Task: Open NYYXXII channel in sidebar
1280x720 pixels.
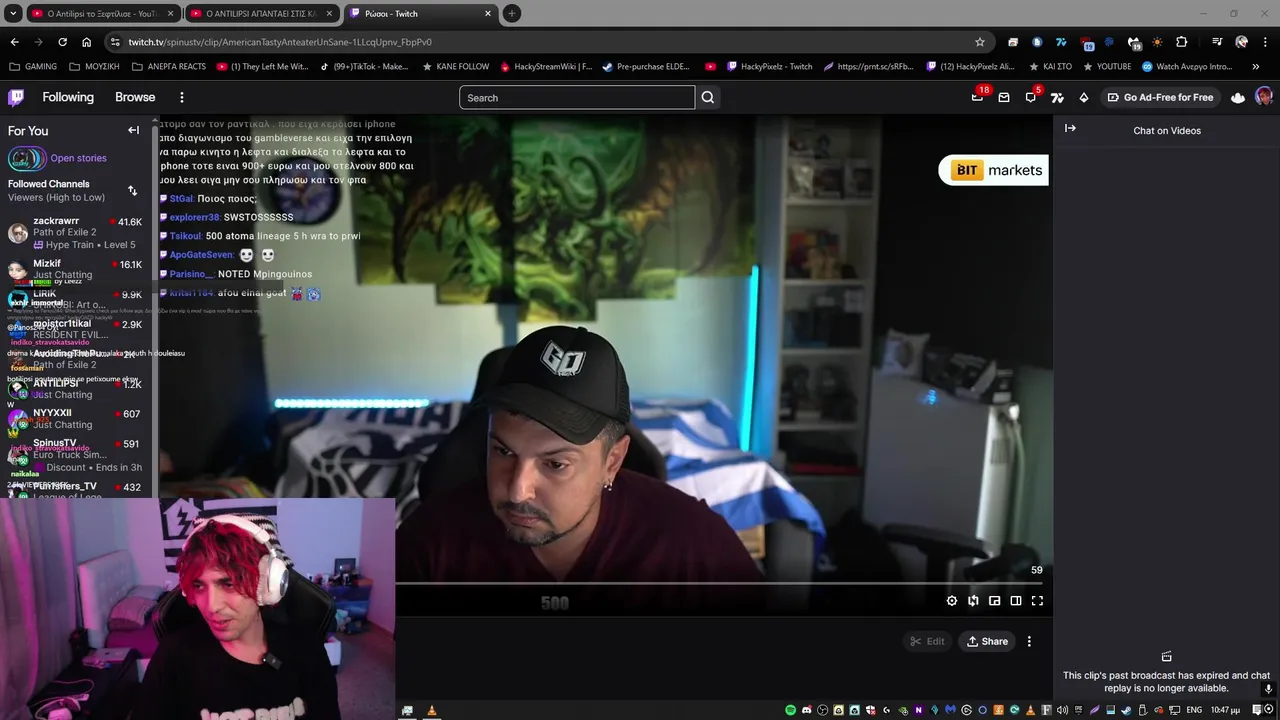Action: (x=76, y=418)
